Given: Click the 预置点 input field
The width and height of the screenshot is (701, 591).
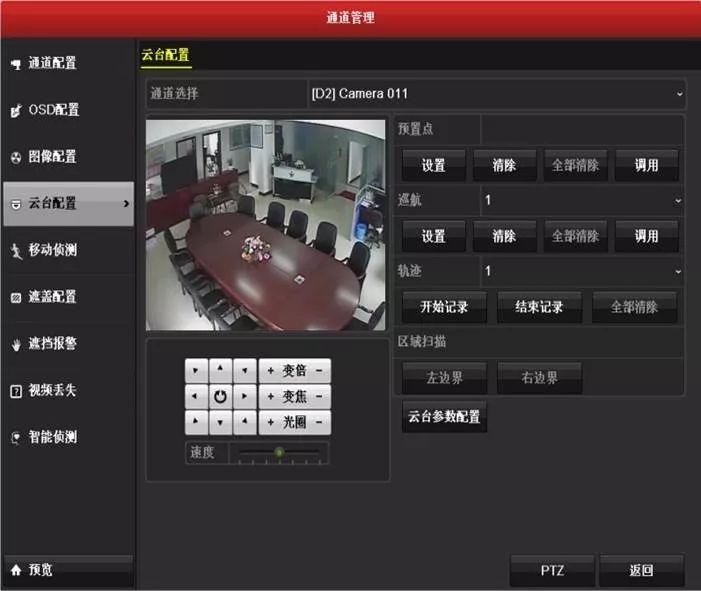Looking at the screenshot, I should [581, 129].
